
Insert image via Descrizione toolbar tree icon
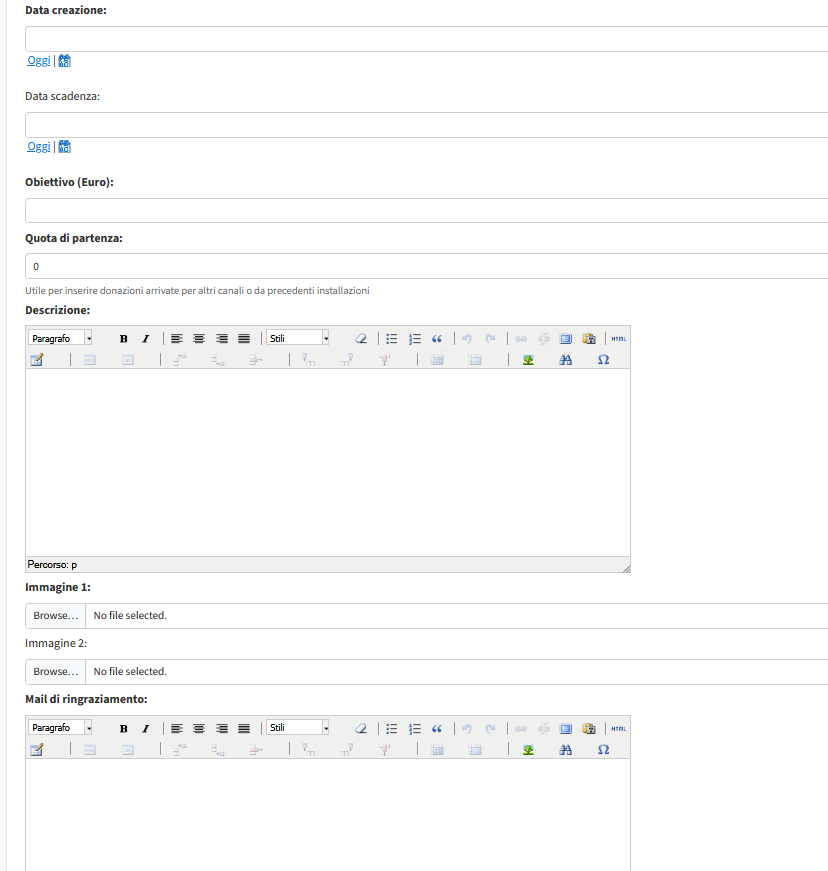coord(528,360)
